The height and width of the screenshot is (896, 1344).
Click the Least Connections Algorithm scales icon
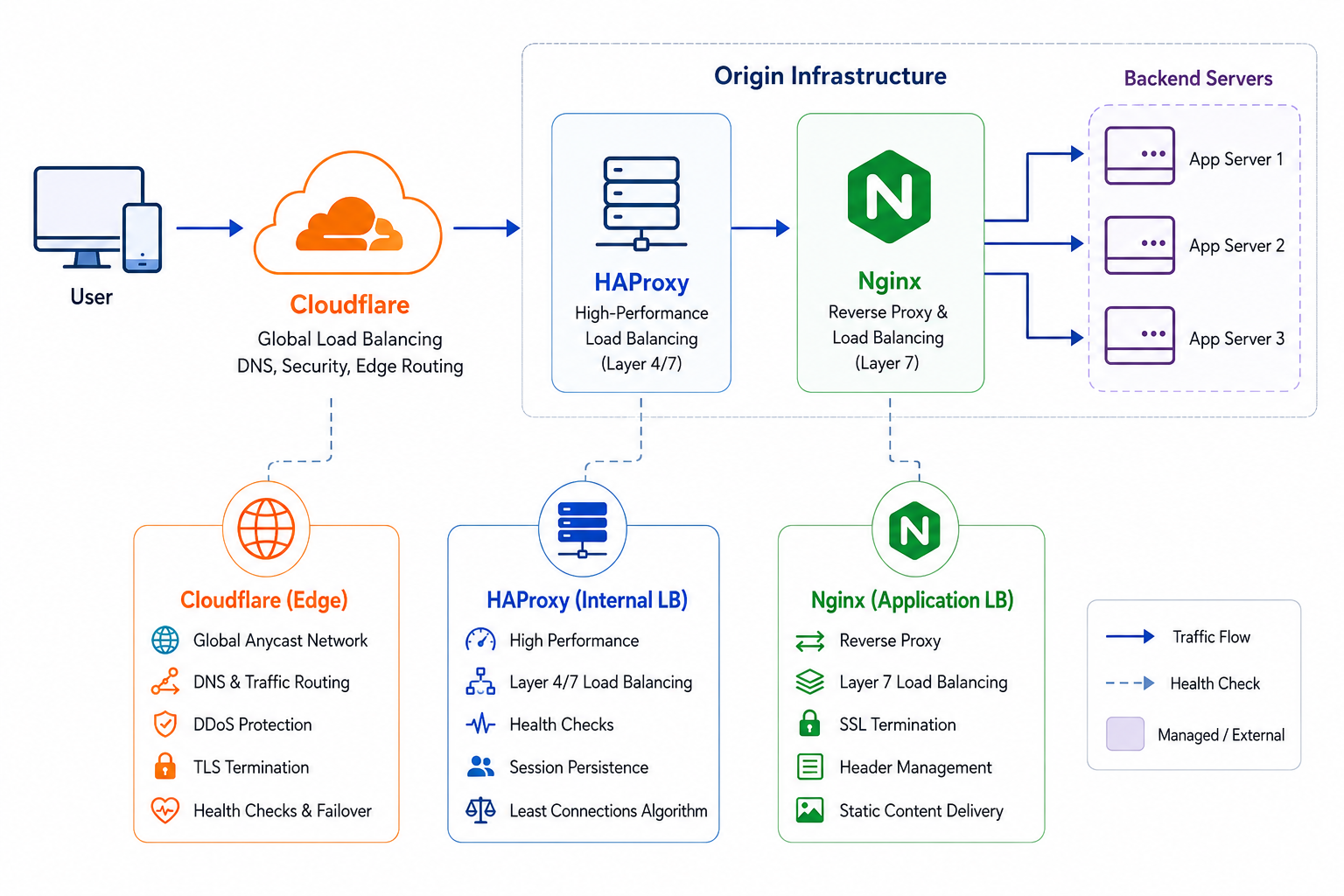[x=480, y=810]
